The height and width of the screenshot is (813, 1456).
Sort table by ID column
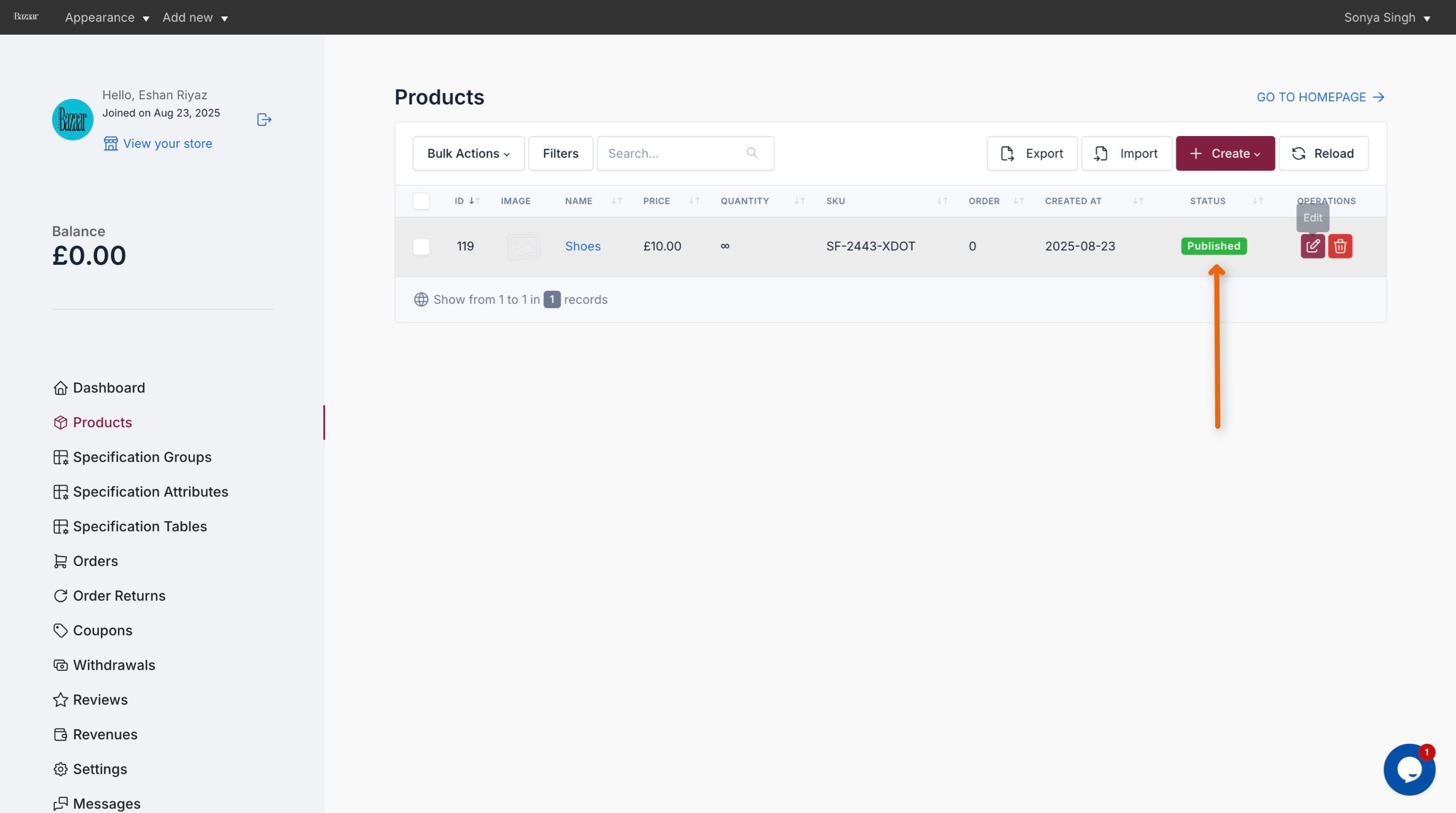tap(467, 201)
